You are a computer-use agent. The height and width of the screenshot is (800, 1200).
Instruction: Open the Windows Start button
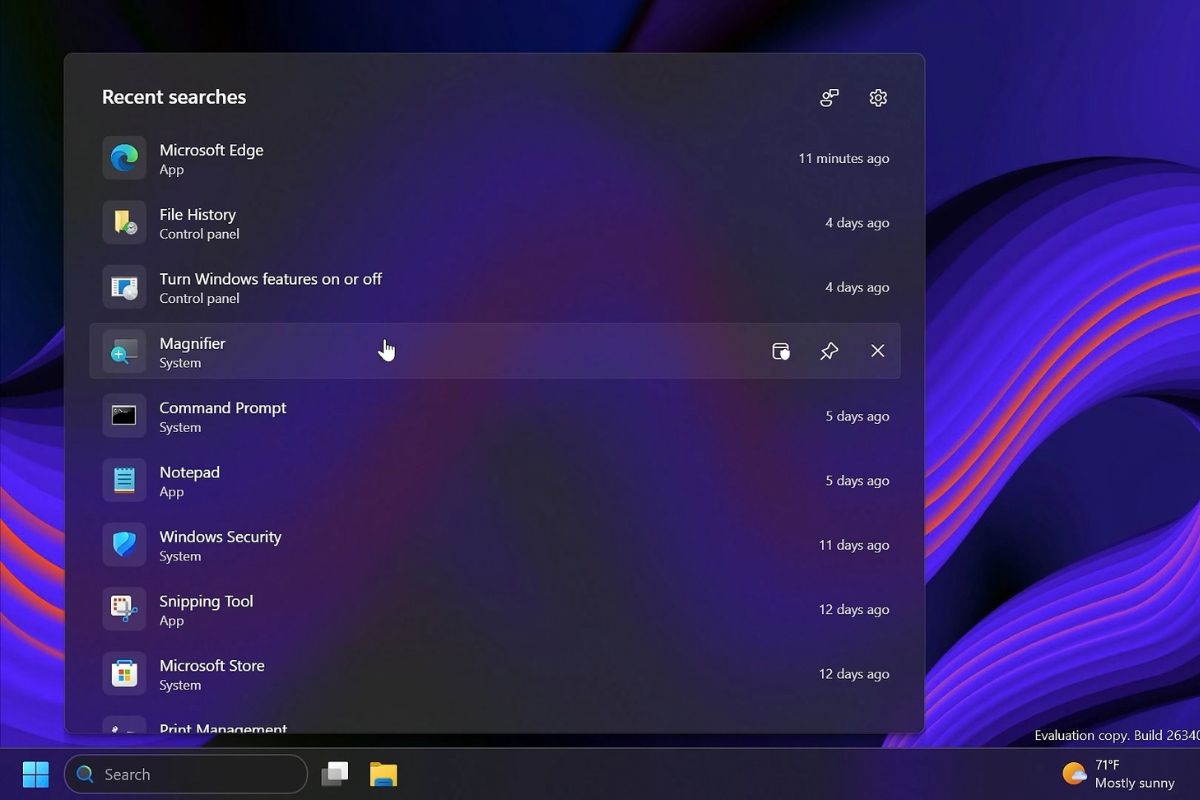click(35, 774)
